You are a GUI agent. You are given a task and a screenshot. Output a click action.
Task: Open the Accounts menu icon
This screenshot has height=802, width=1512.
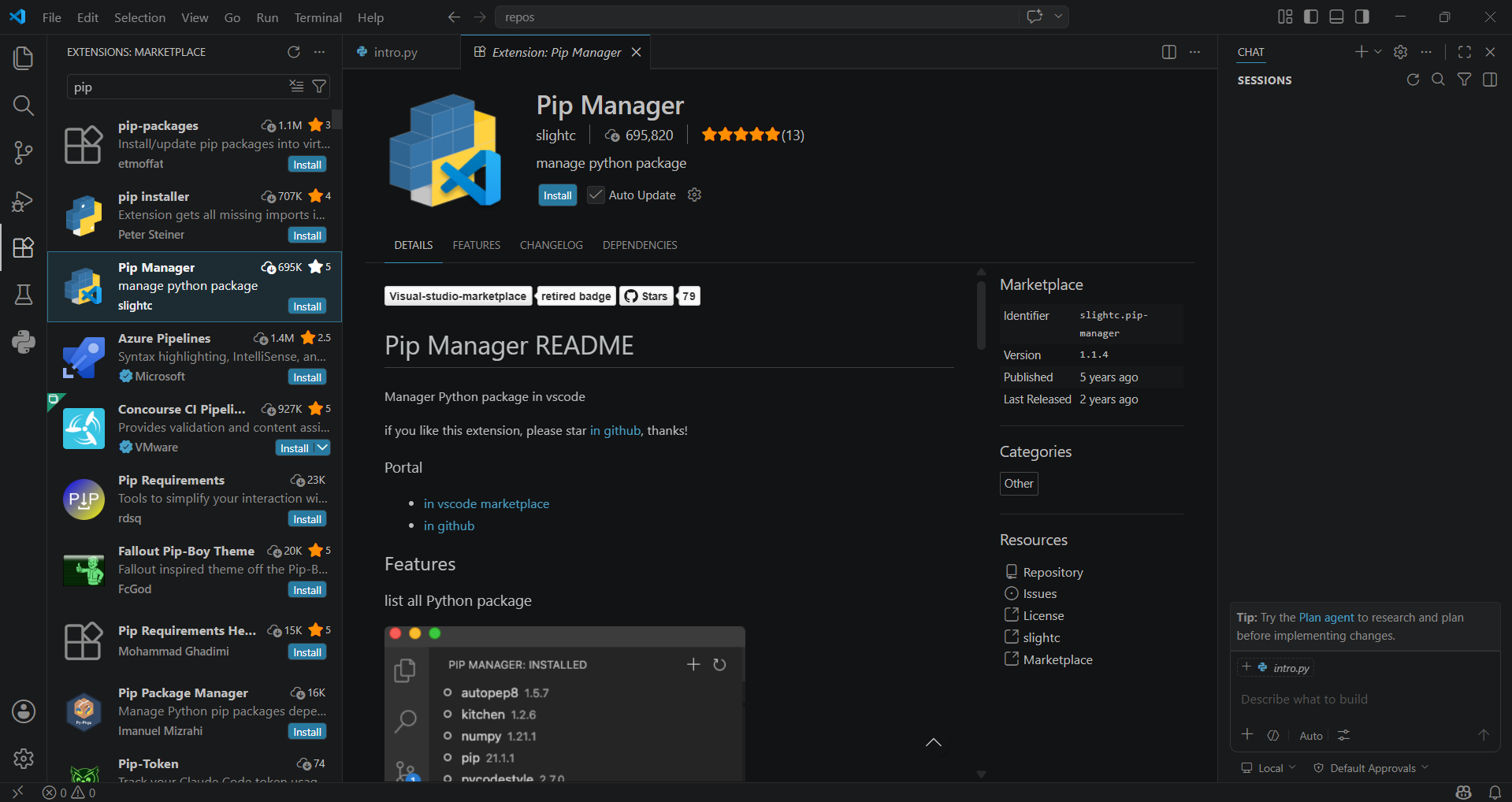(24, 711)
